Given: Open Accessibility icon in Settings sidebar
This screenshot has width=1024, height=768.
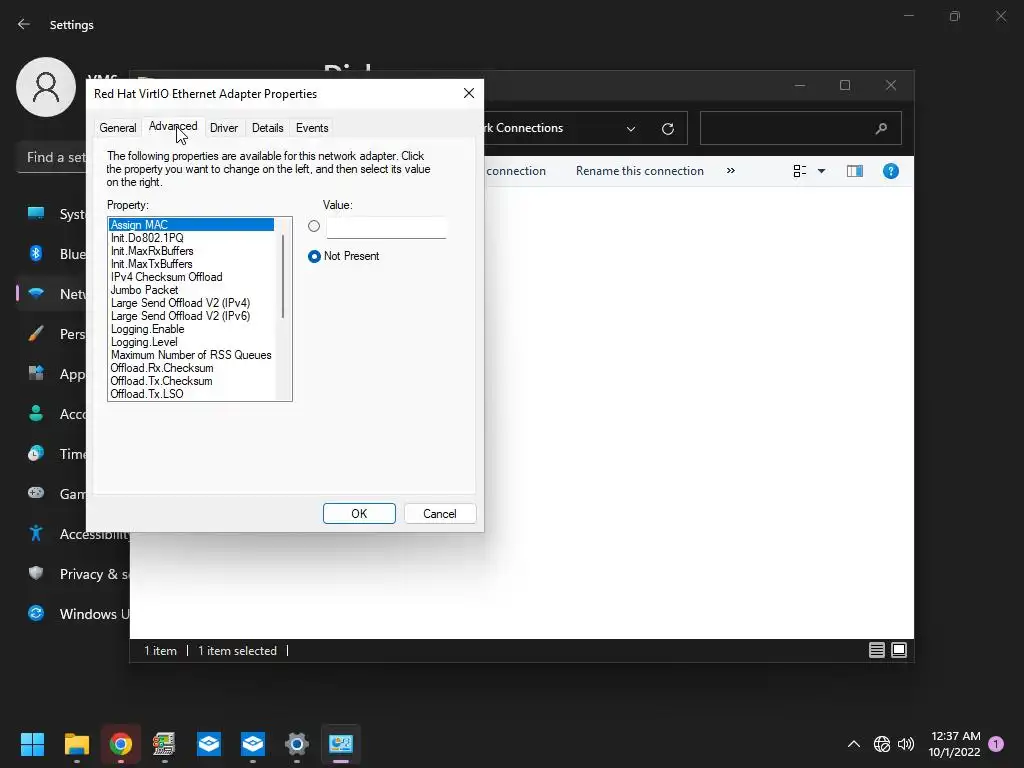Looking at the screenshot, I should coord(36,534).
